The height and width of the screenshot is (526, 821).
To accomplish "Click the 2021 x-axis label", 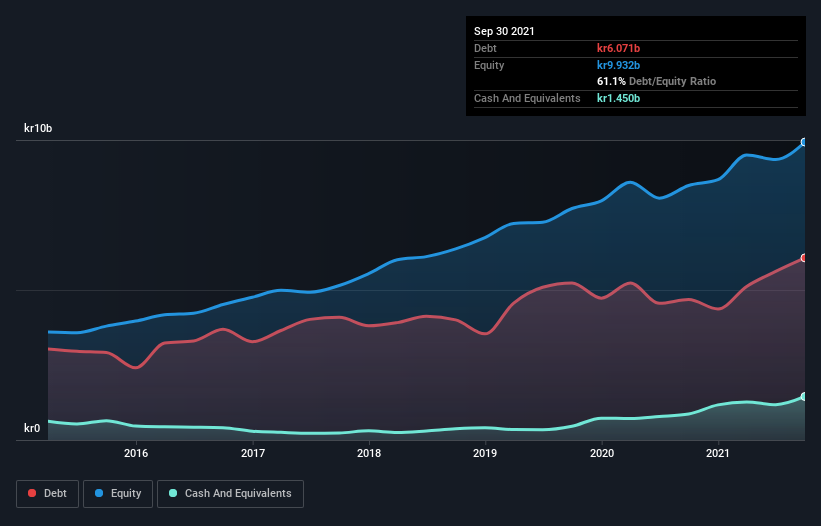I will point(718,453).
